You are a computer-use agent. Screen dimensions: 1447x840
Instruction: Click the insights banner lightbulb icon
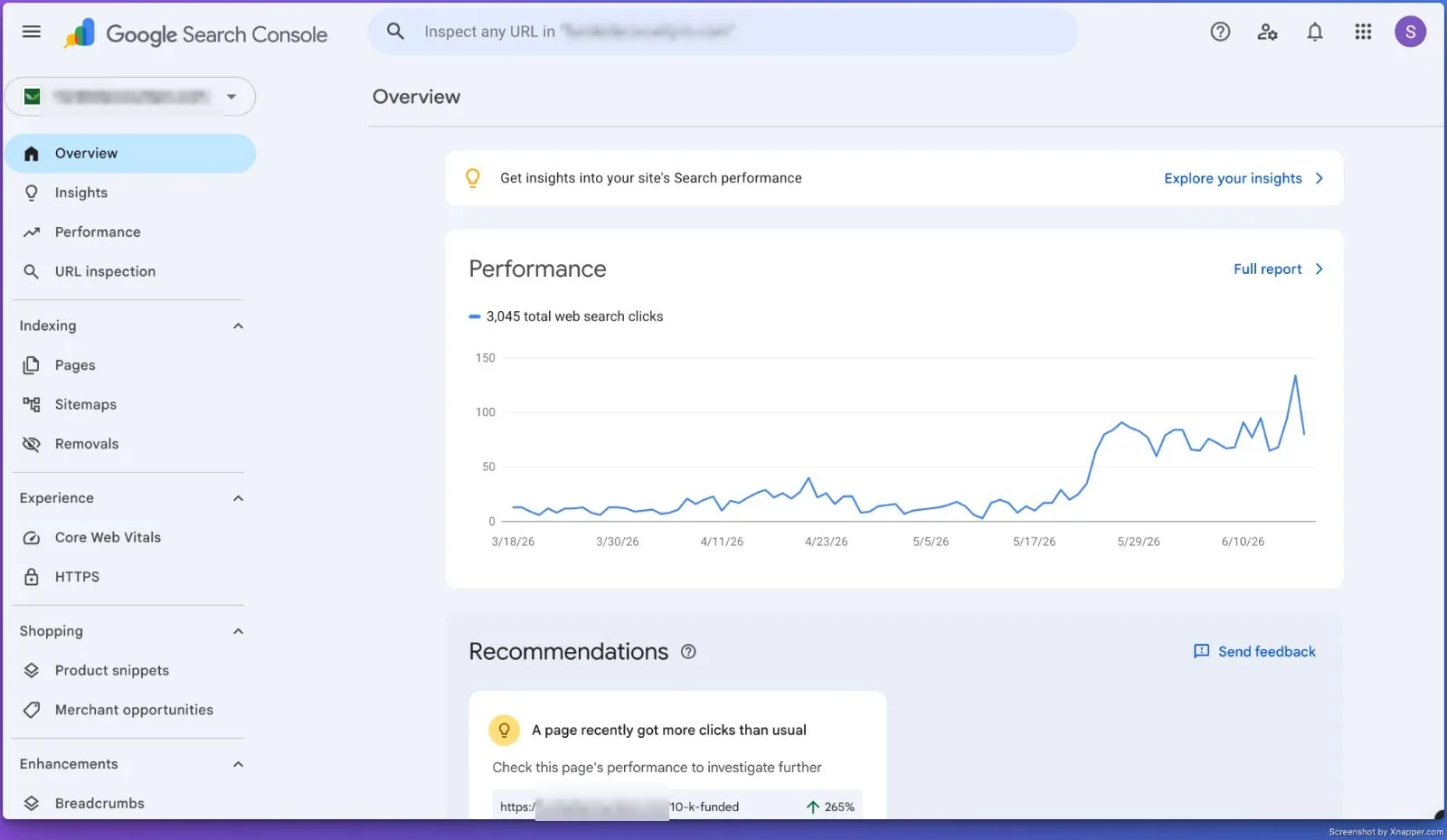[x=472, y=178]
